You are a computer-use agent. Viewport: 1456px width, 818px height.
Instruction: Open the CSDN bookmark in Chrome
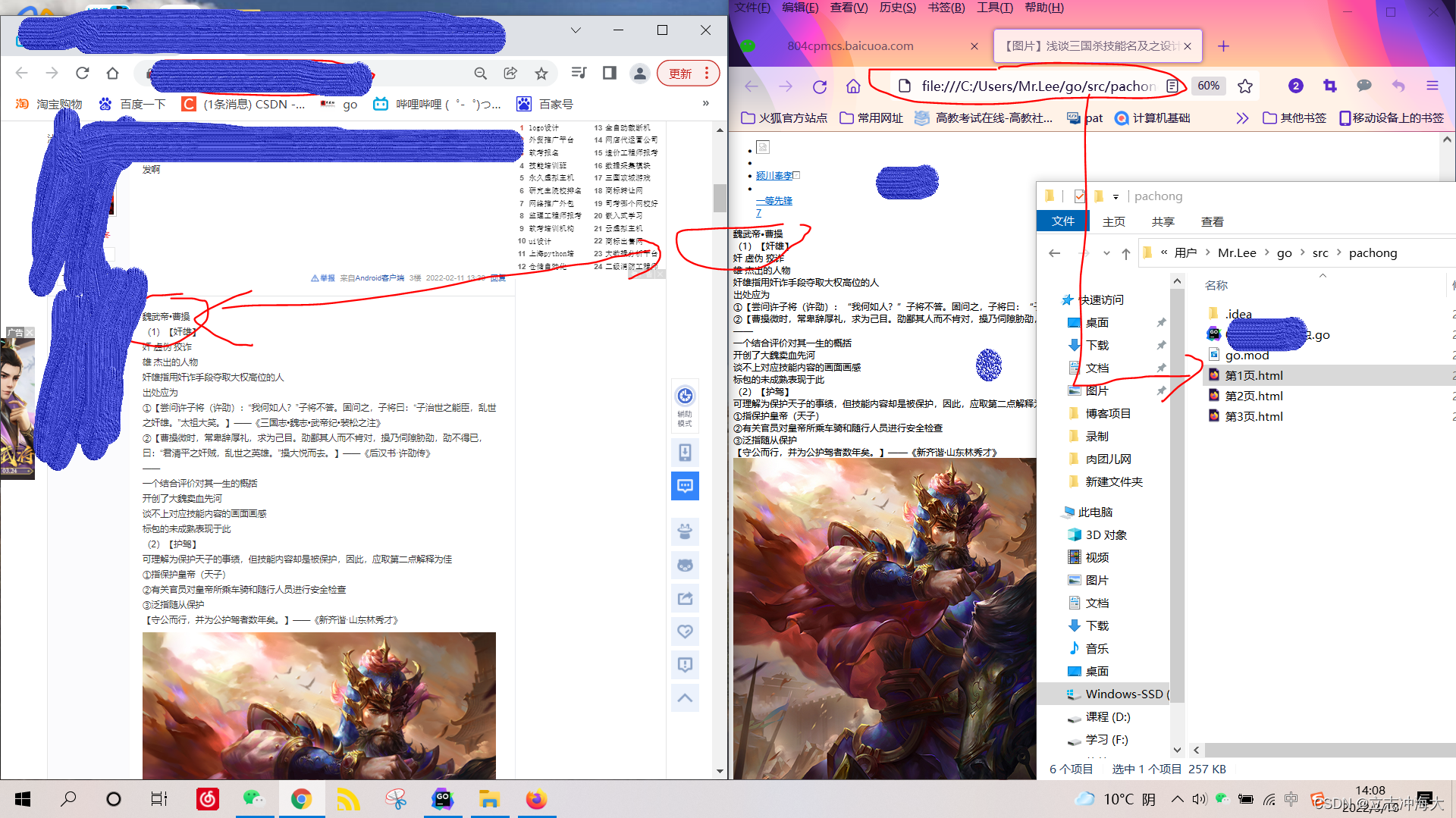tap(244, 104)
